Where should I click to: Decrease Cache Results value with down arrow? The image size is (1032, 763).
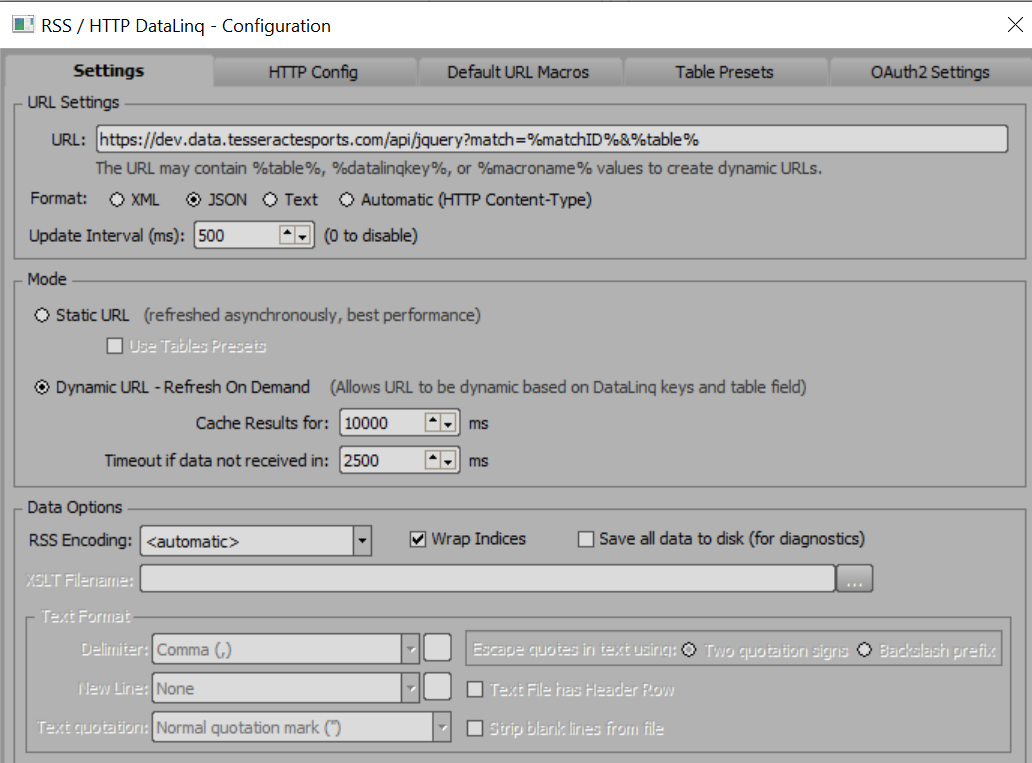click(448, 423)
